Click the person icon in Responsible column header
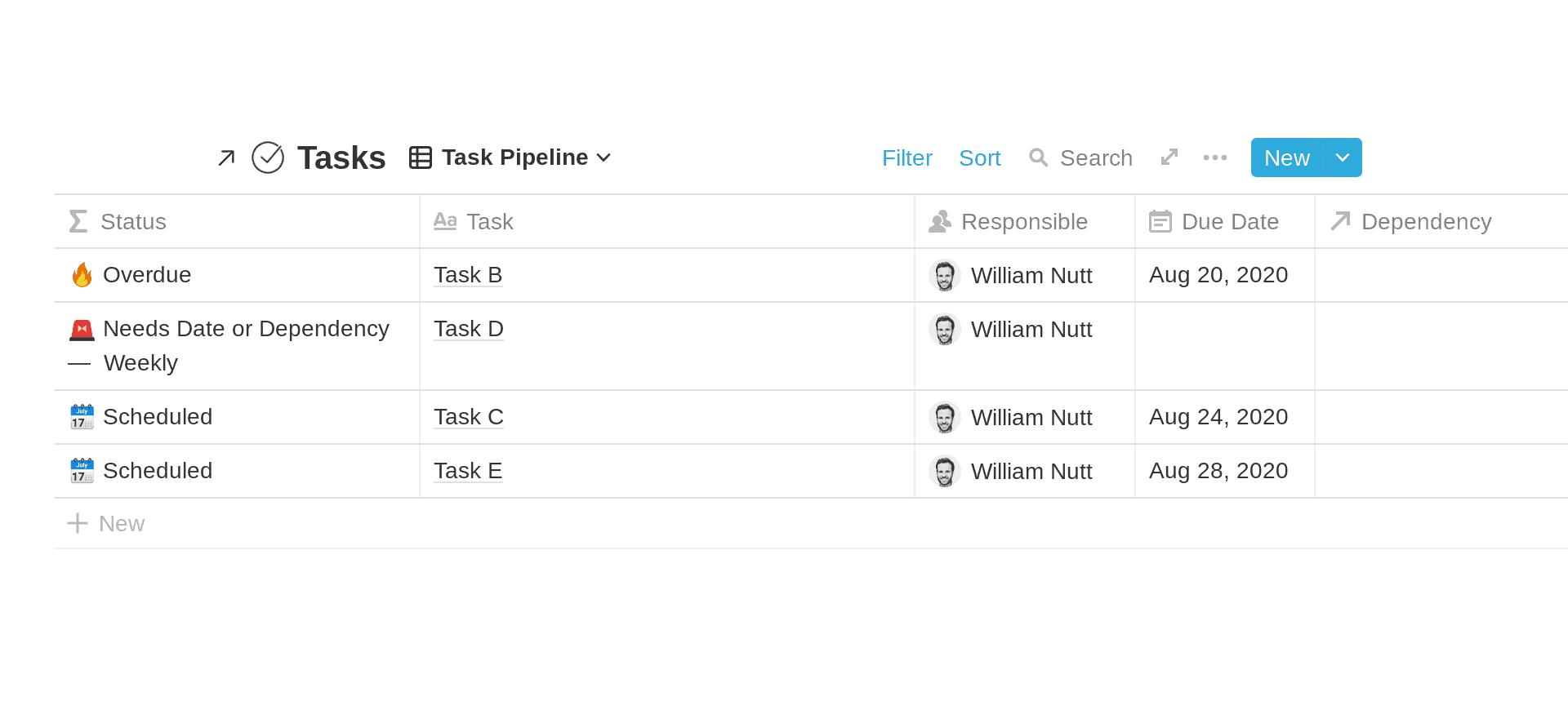The width and height of the screenshot is (1568, 710). click(x=939, y=221)
